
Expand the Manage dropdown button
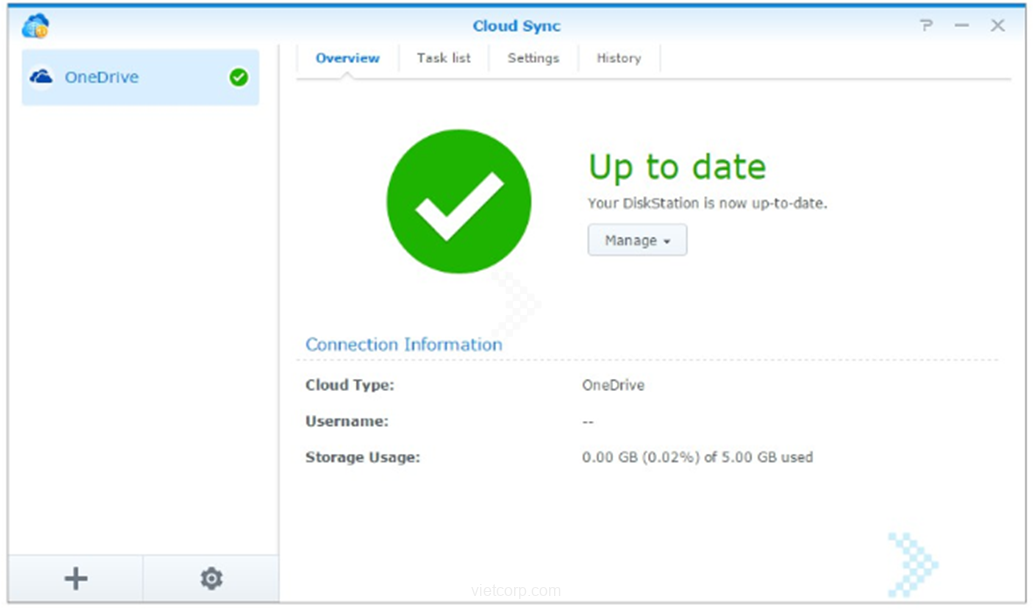637,241
